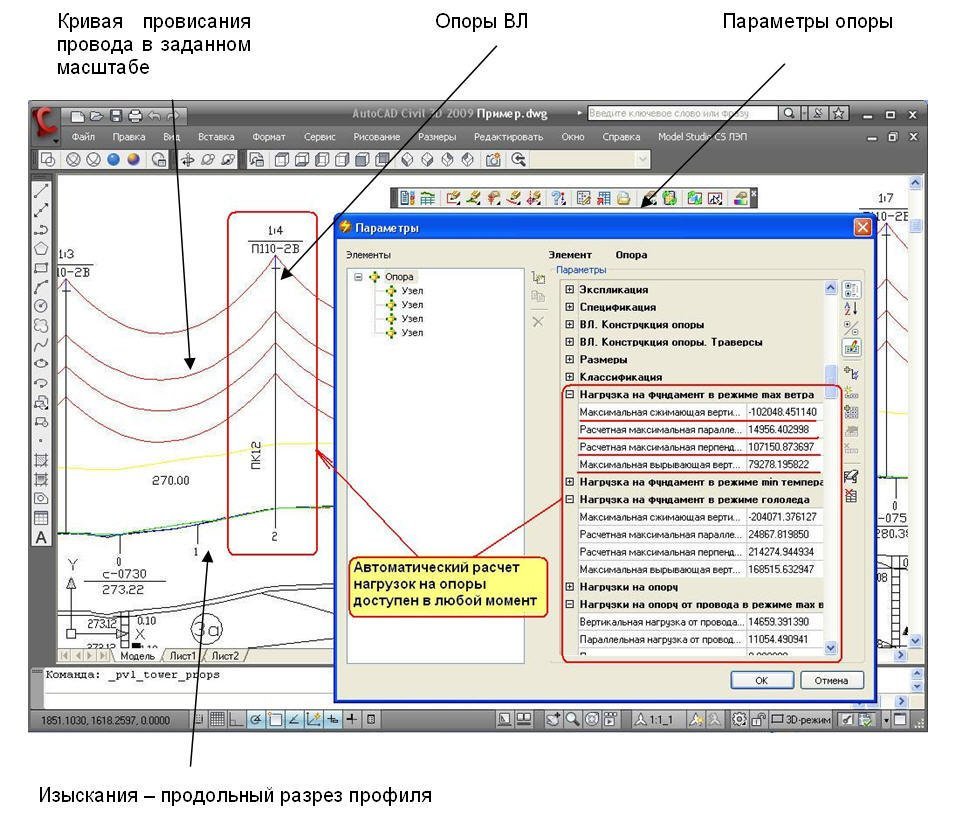The width and height of the screenshot is (964, 814).
Task: Expand the Нагрузки на опору group
Action: click(570, 587)
